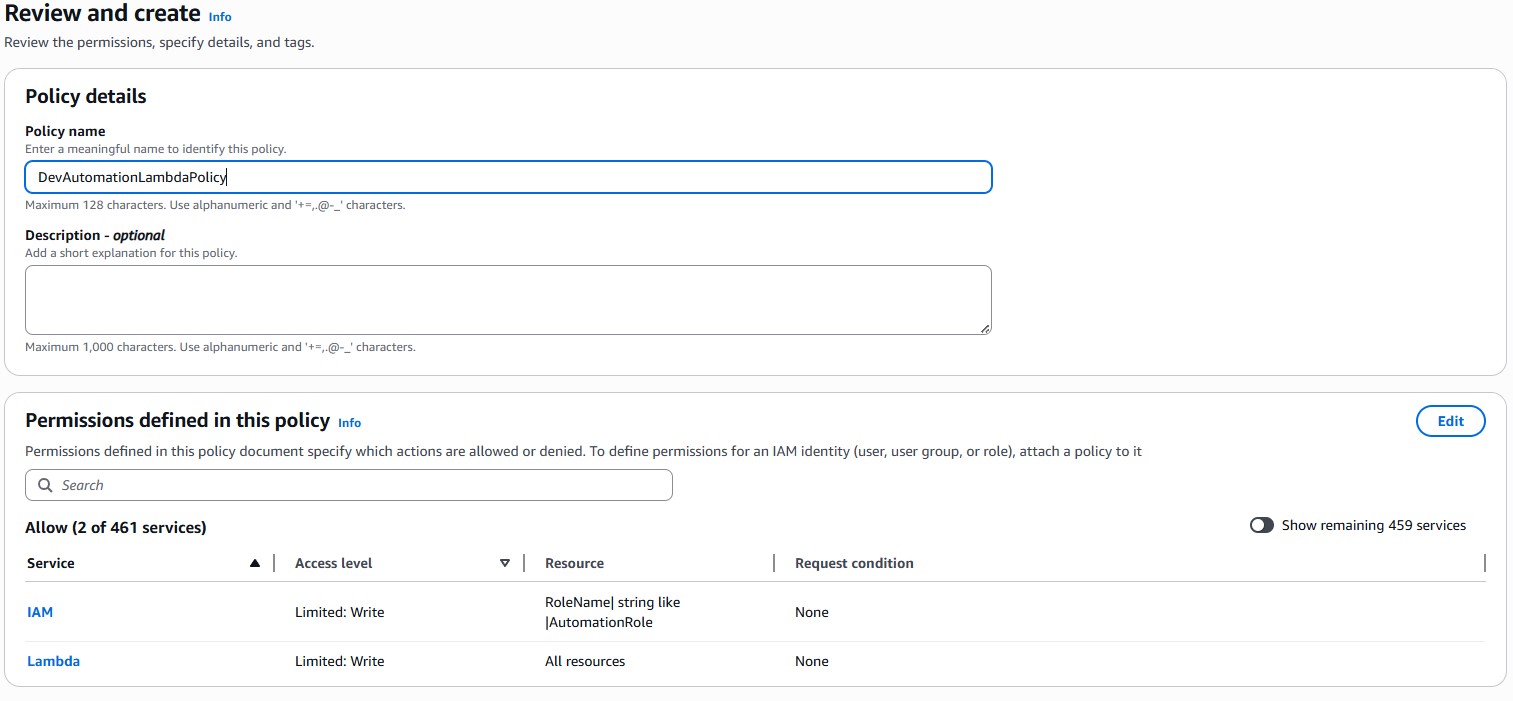Open the IAM service link

40,612
